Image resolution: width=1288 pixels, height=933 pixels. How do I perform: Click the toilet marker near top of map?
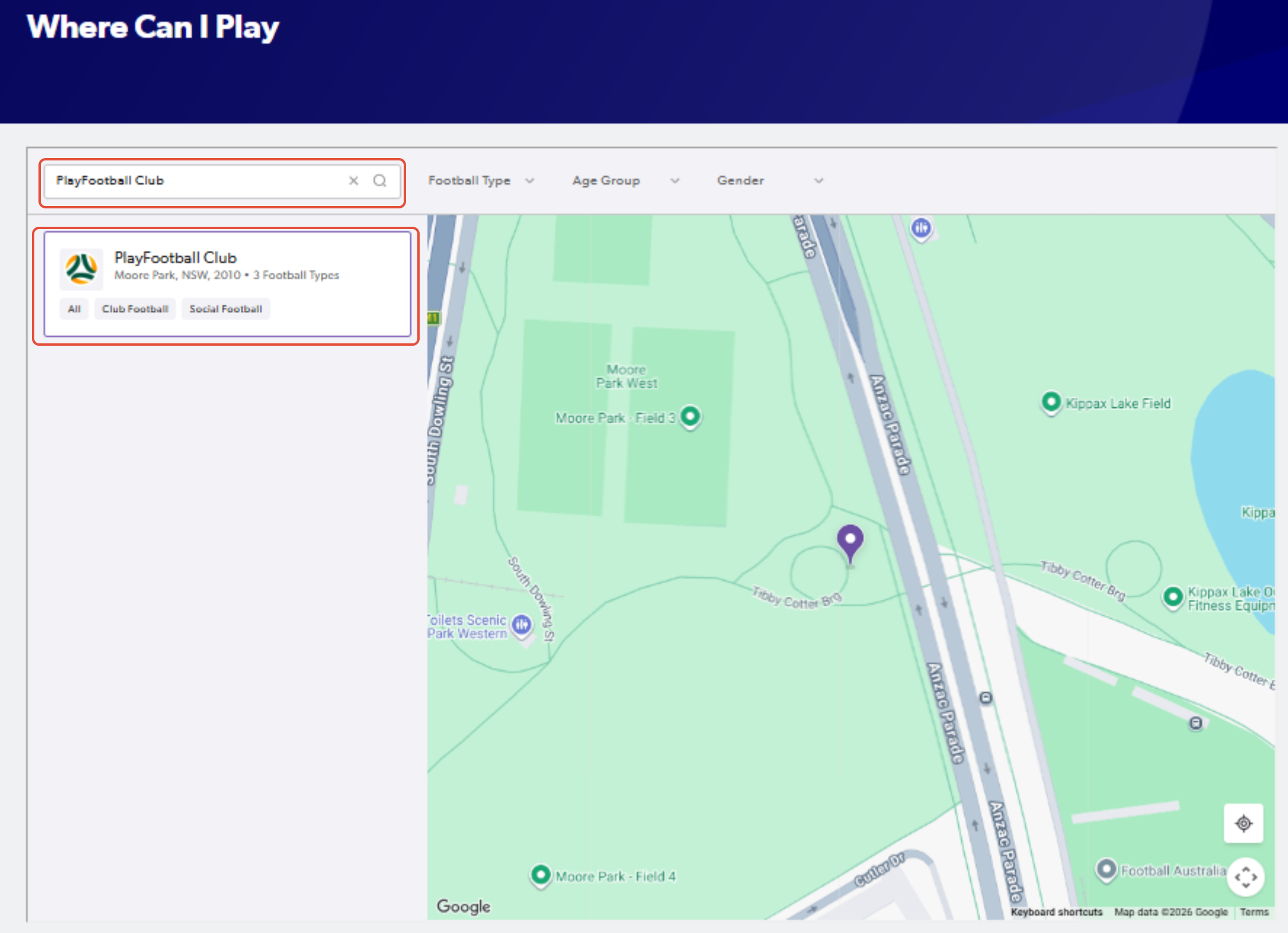921,228
